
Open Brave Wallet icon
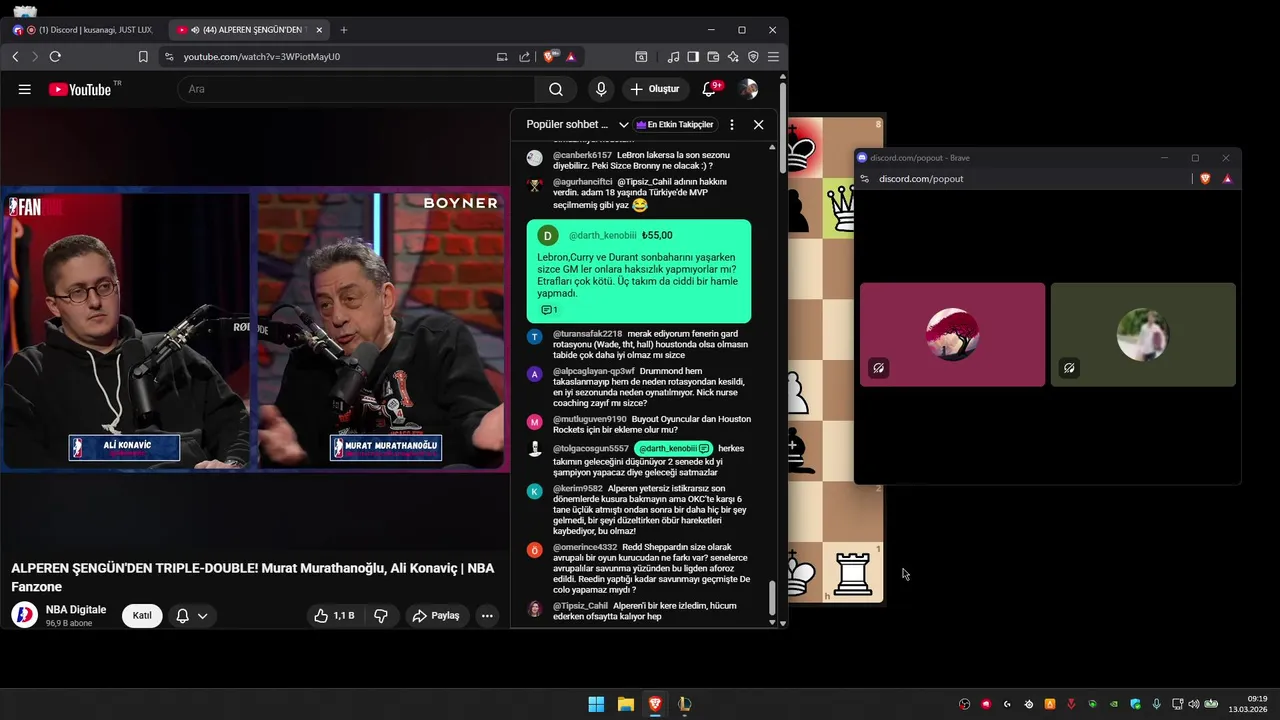click(713, 57)
